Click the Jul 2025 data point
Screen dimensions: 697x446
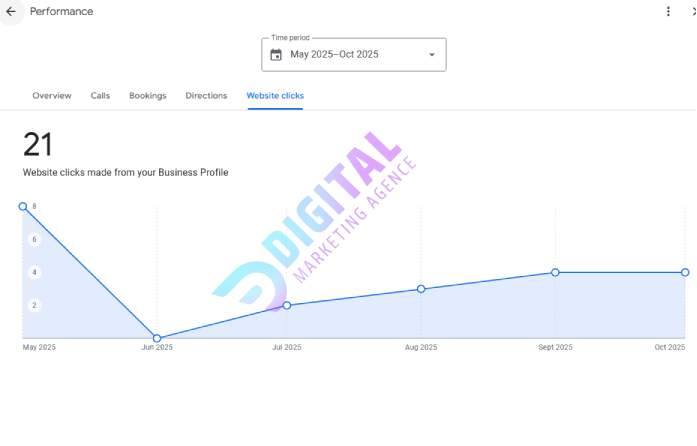[x=287, y=305]
